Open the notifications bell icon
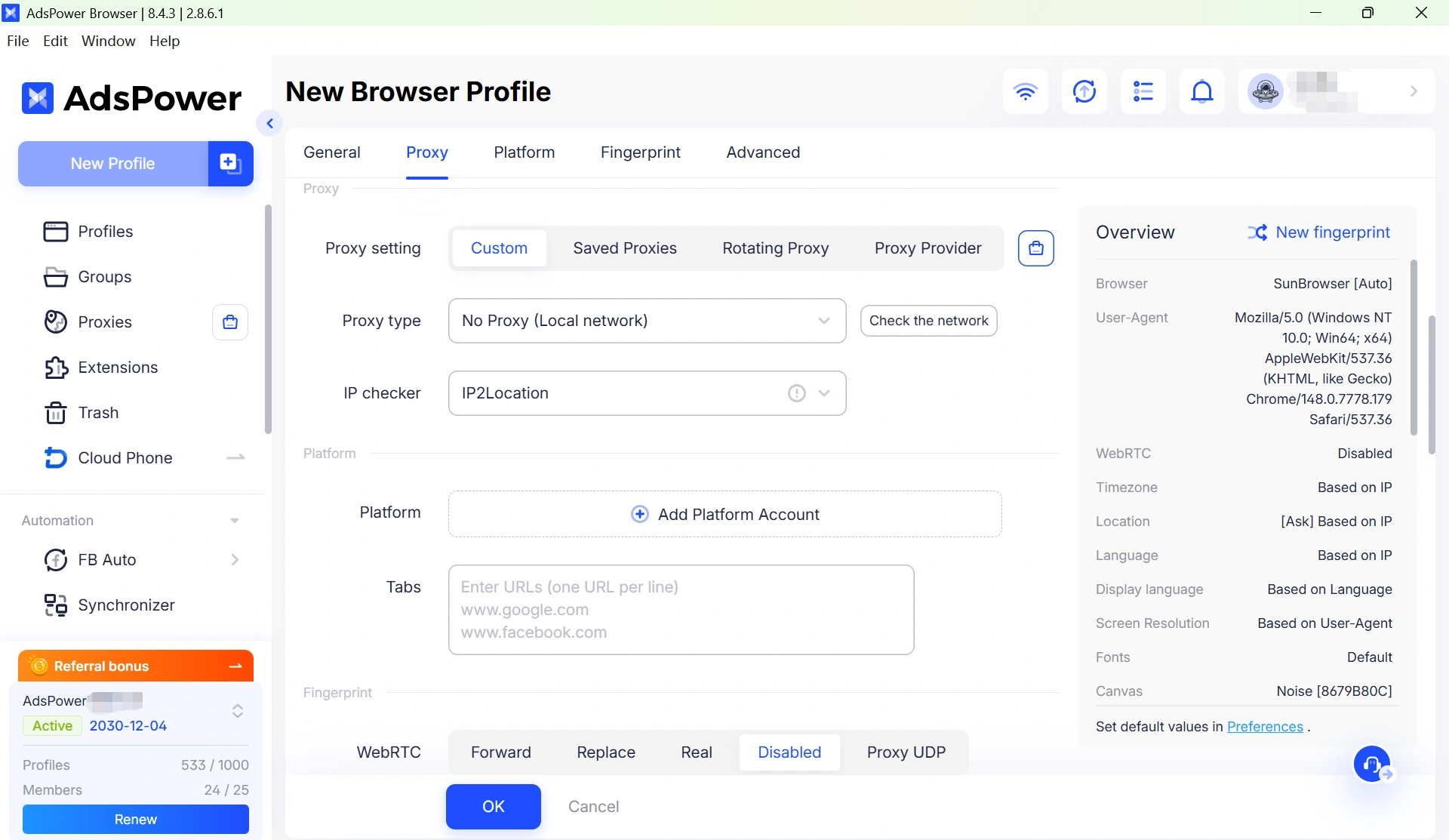Viewport: 1449px width, 840px height. pyautogui.click(x=1201, y=91)
